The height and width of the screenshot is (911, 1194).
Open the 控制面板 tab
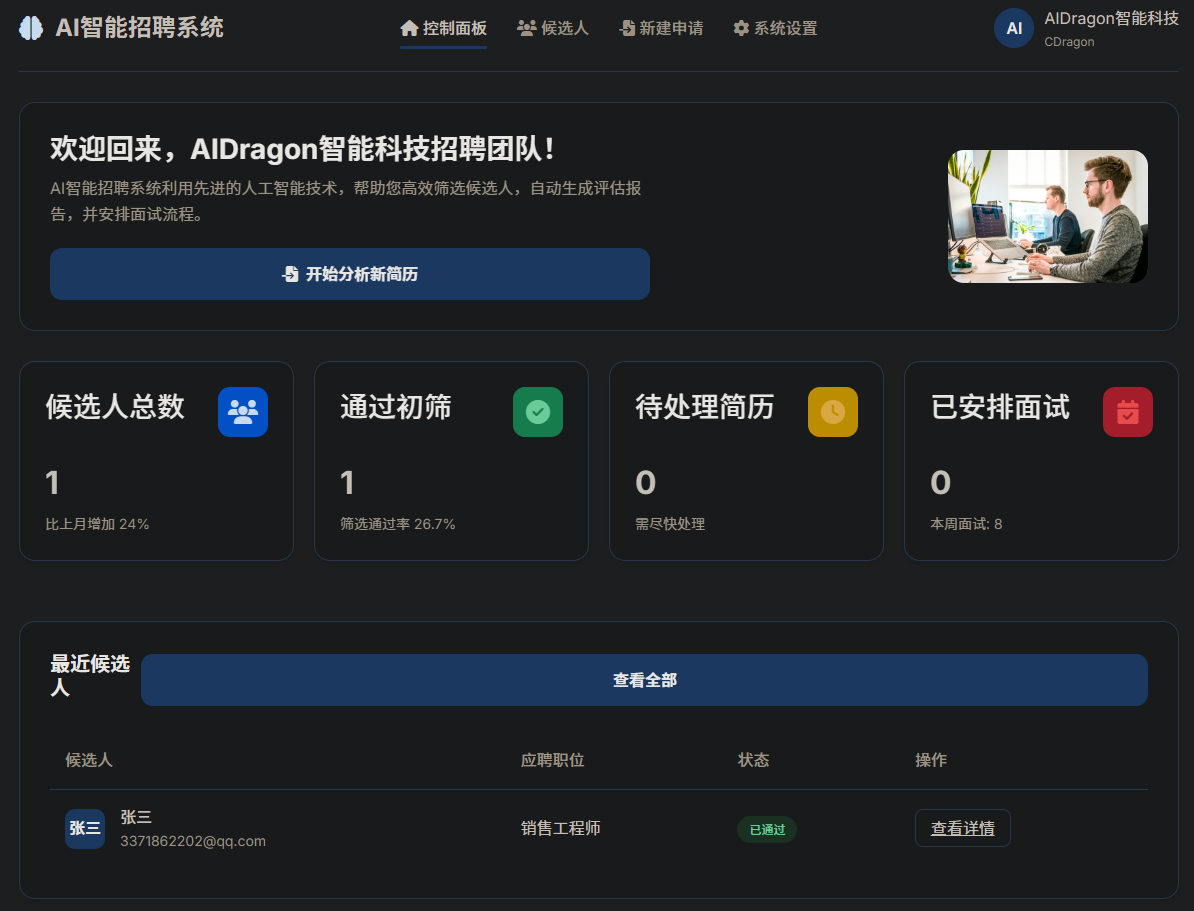click(443, 28)
